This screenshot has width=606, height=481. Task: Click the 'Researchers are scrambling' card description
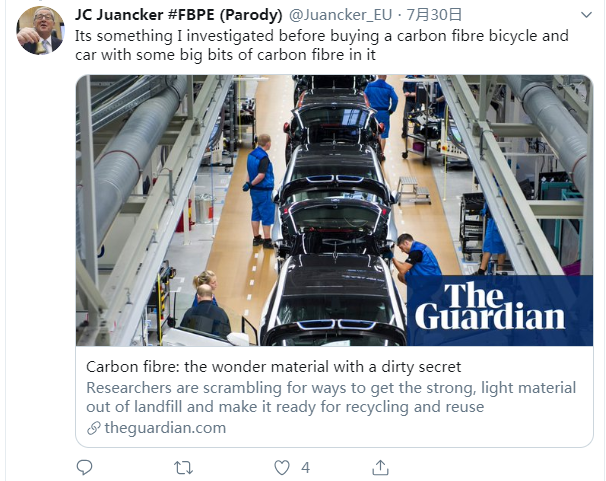pyautogui.click(x=331, y=397)
